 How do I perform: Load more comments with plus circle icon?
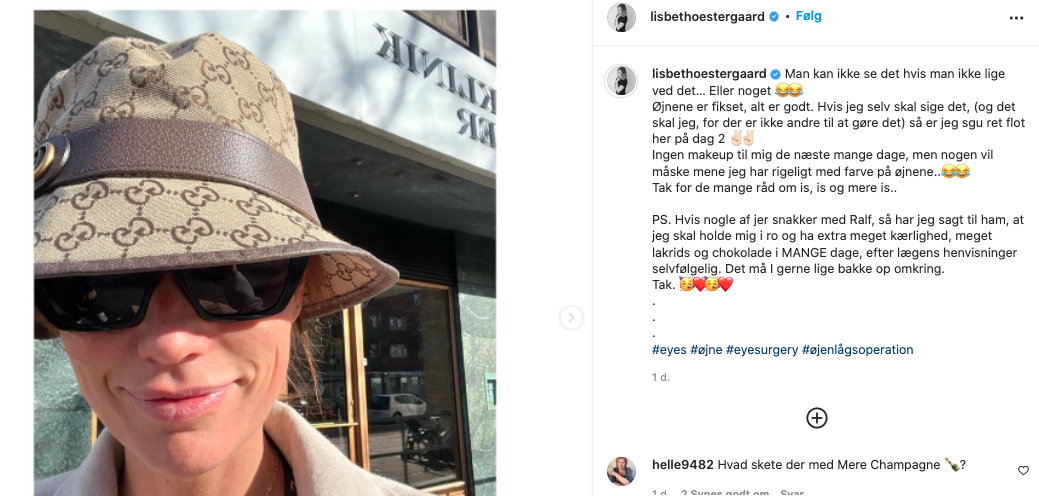816,418
